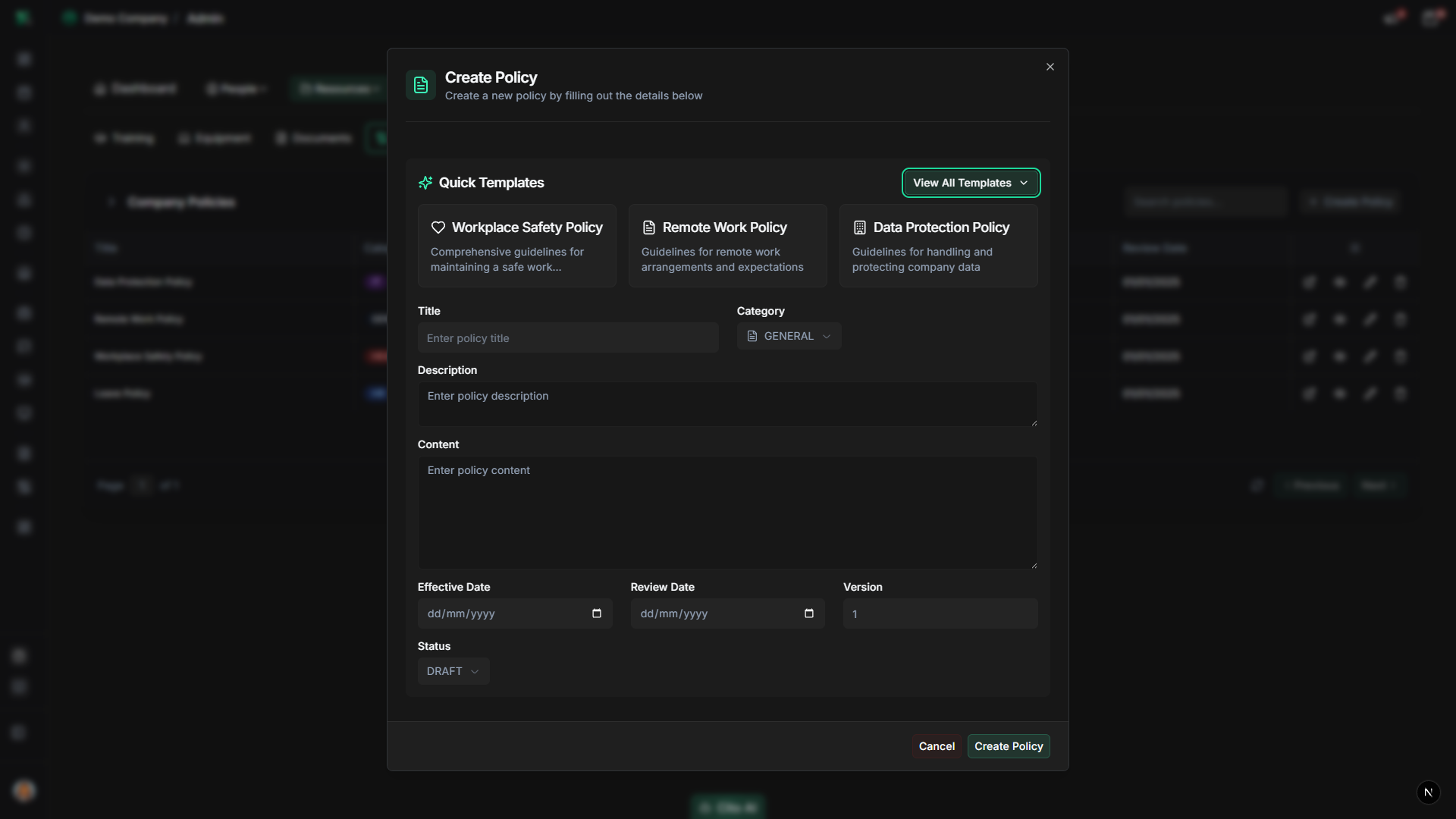Open the Review Date calendar picker
Viewport: 1456px width, 819px height.
[x=809, y=613]
